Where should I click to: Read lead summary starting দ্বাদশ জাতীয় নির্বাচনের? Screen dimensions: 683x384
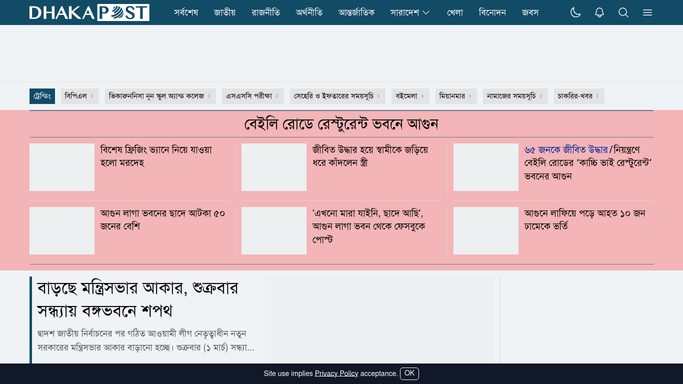[x=145, y=340]
